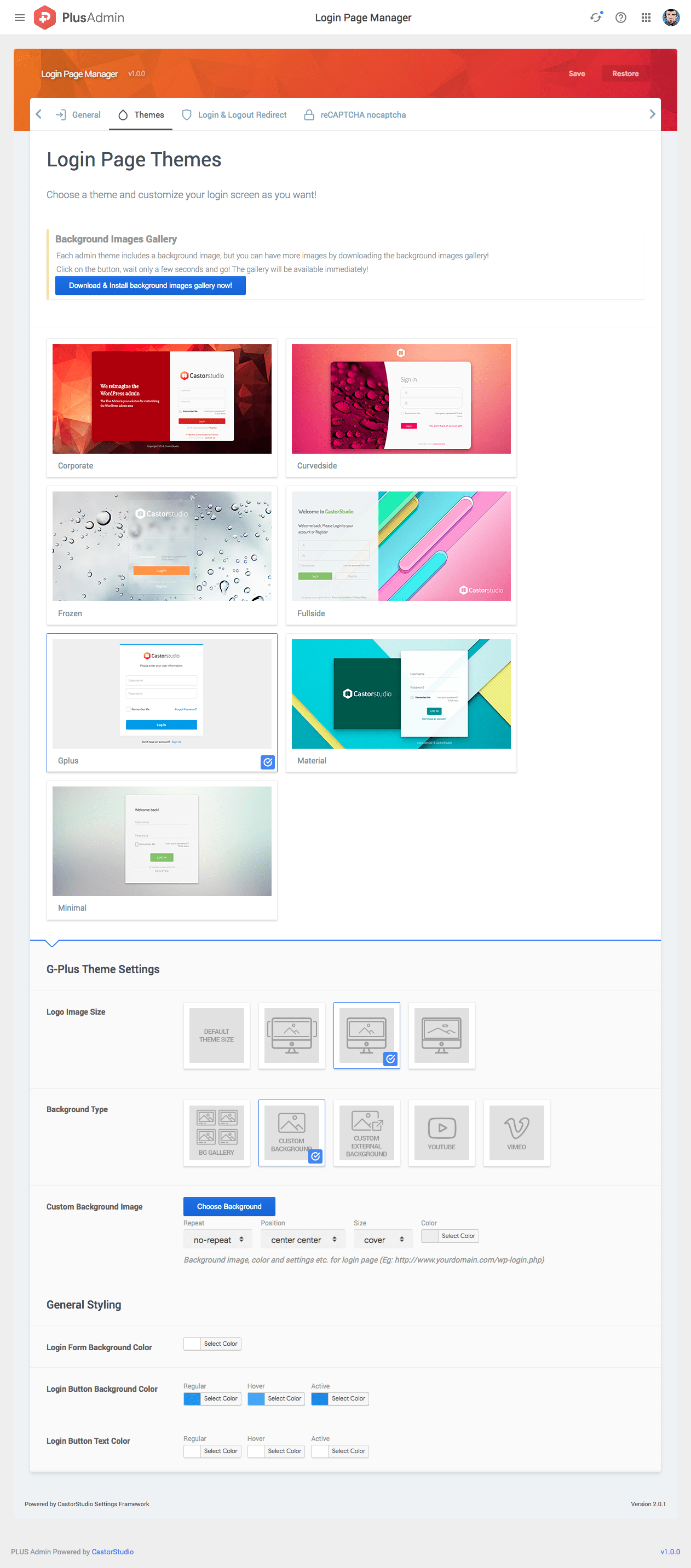
Task: Open the Repeat no-repeat dropdown
Action: pyautogui.click(x=218, y=1240)
